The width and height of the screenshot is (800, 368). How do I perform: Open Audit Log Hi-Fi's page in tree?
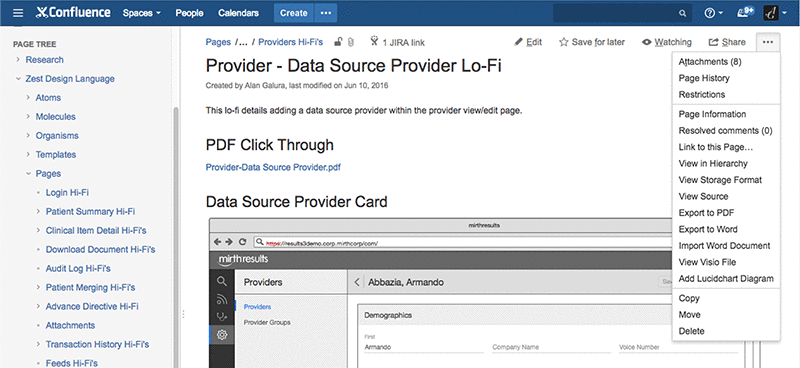(x=78, y=268)
